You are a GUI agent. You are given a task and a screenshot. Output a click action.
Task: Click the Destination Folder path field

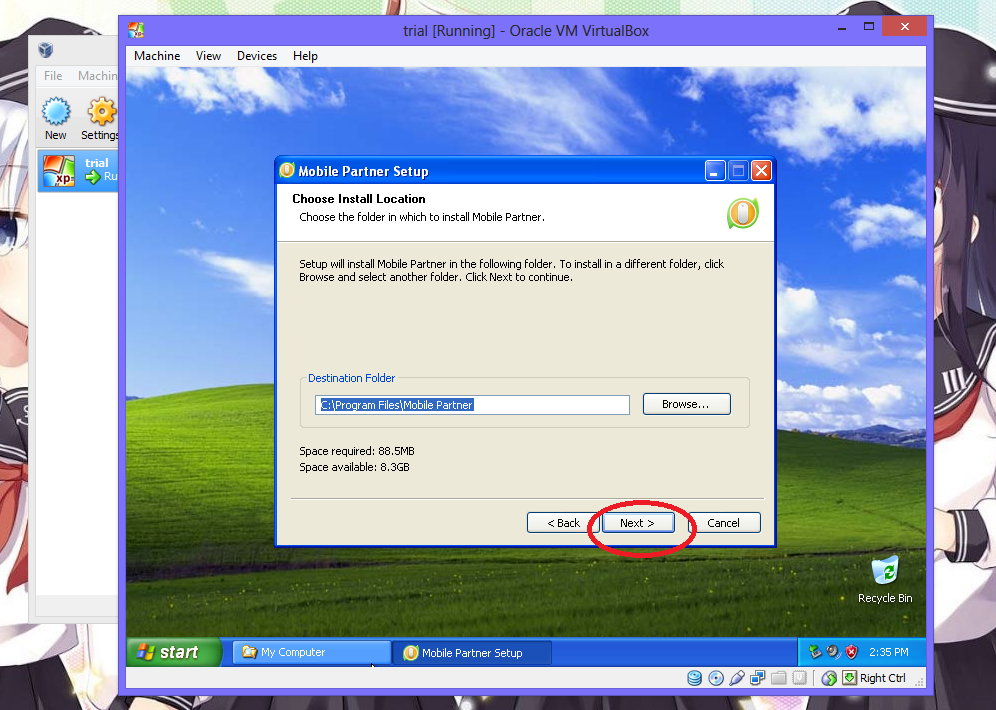(472, 405)
